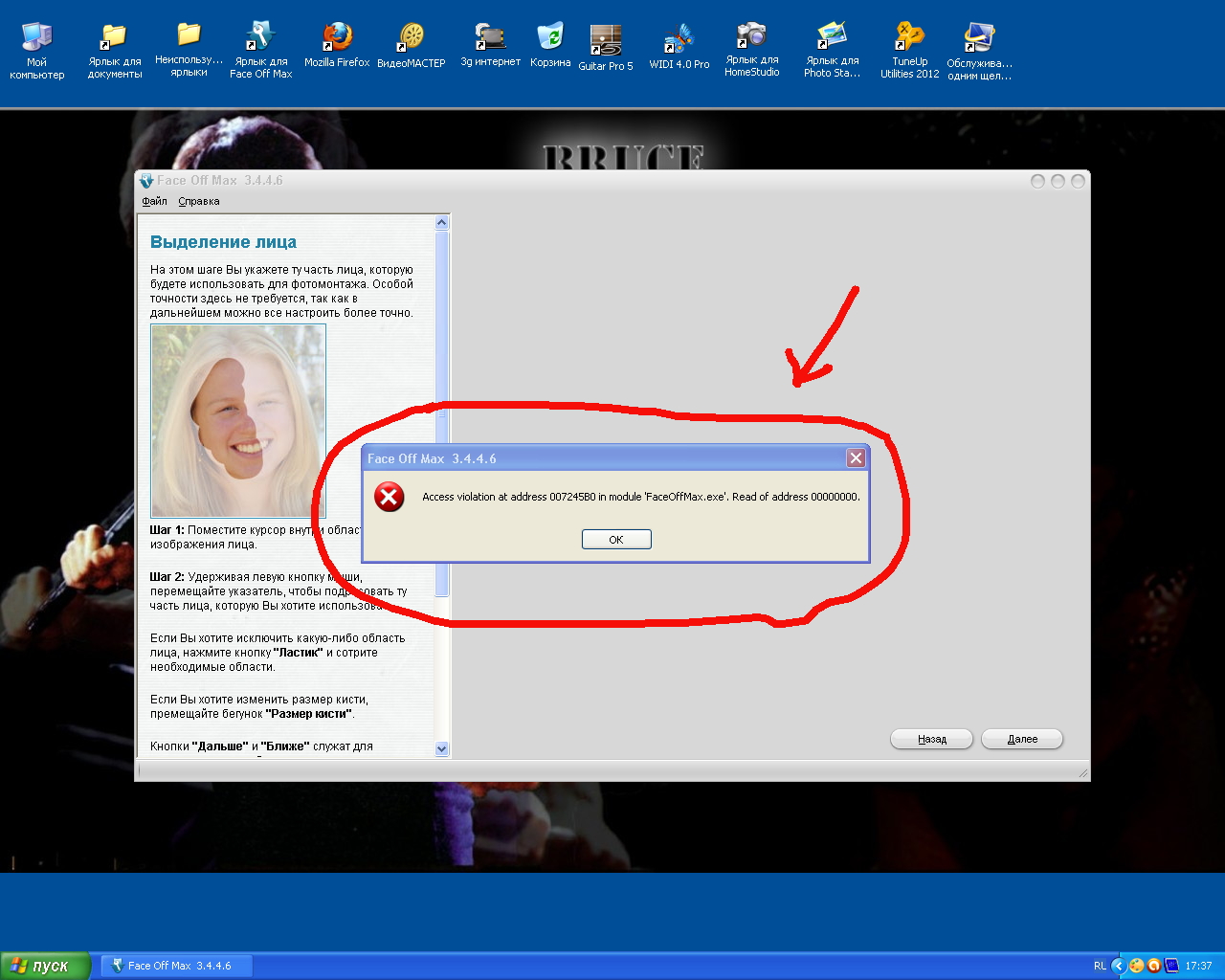Screen dimensions: 1225x980
Task: Select Ярлык для HomeStudio desktop icon
Action: 751,50
